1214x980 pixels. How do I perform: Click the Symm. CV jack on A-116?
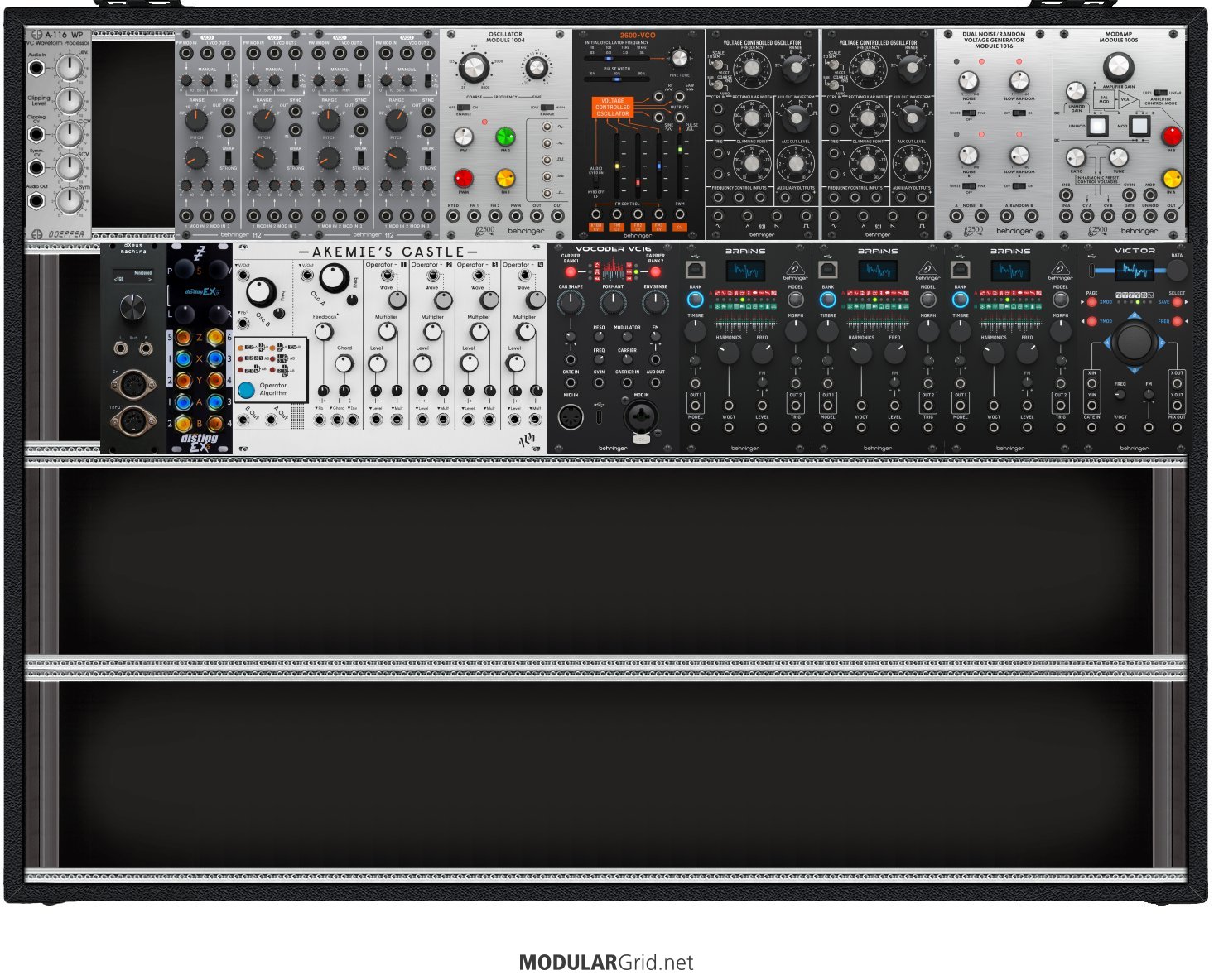click(36, 167)
